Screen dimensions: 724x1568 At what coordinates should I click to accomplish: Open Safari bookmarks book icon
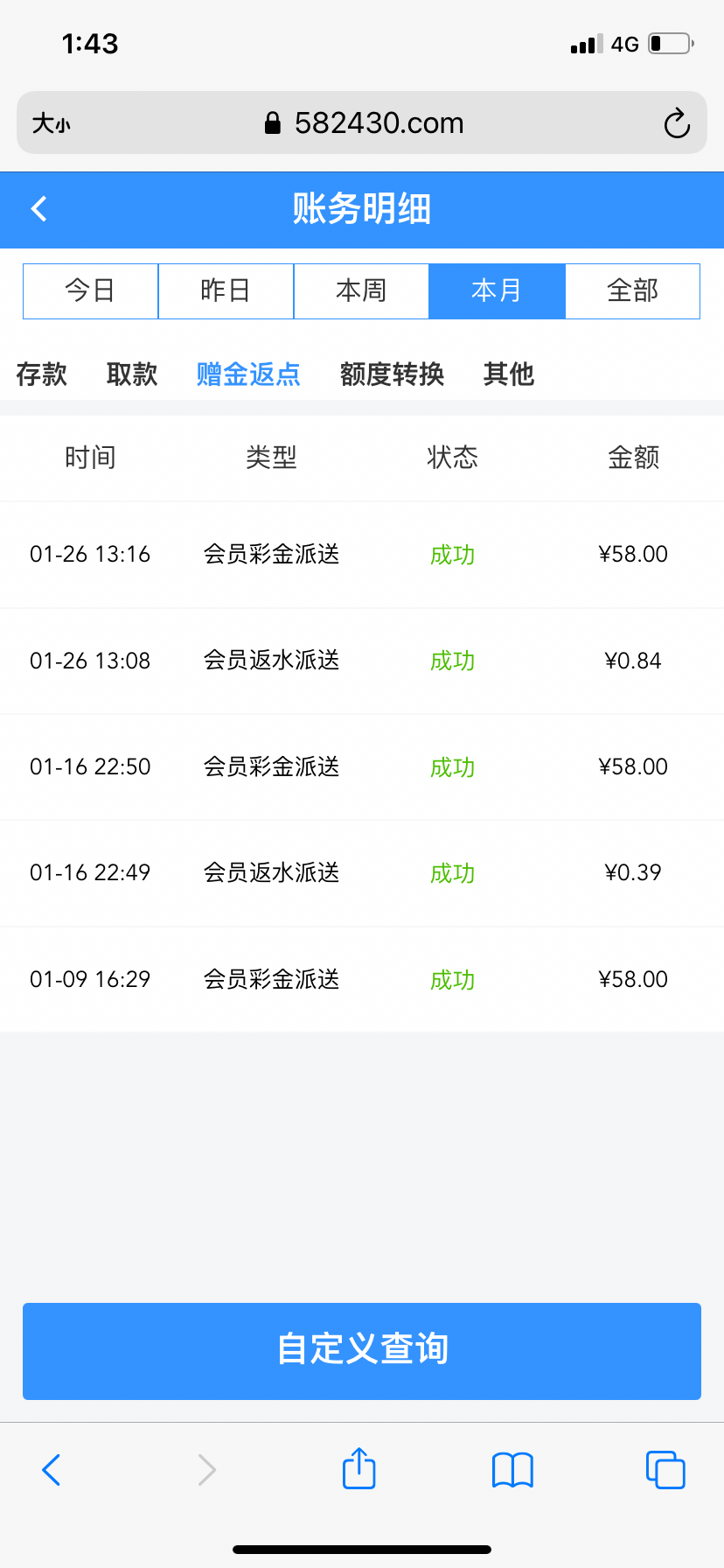(512, 1469)
